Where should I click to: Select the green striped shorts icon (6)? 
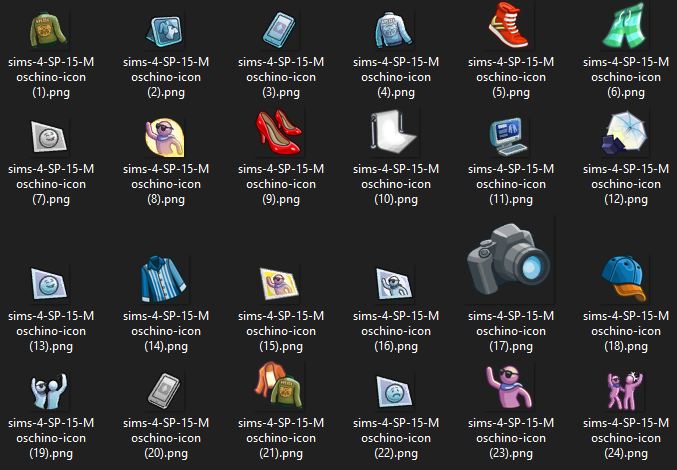tap(624, 25)
